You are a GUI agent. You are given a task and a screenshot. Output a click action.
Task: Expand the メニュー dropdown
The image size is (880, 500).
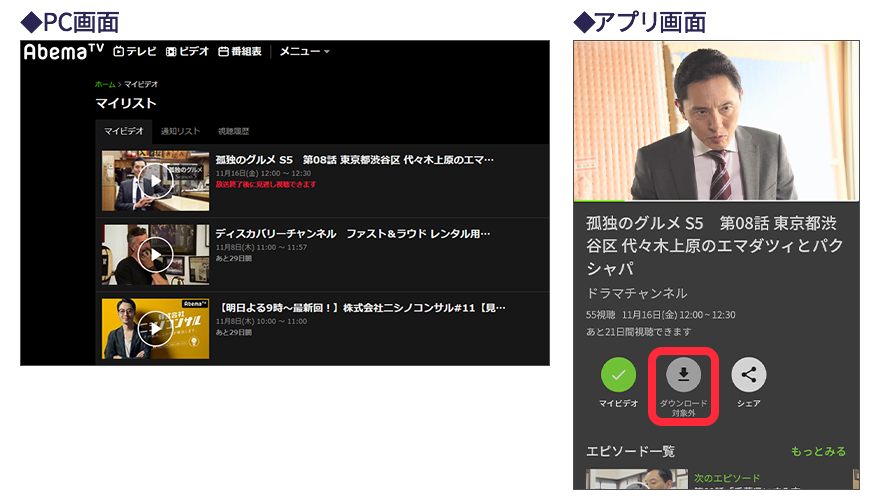point(305,51)
